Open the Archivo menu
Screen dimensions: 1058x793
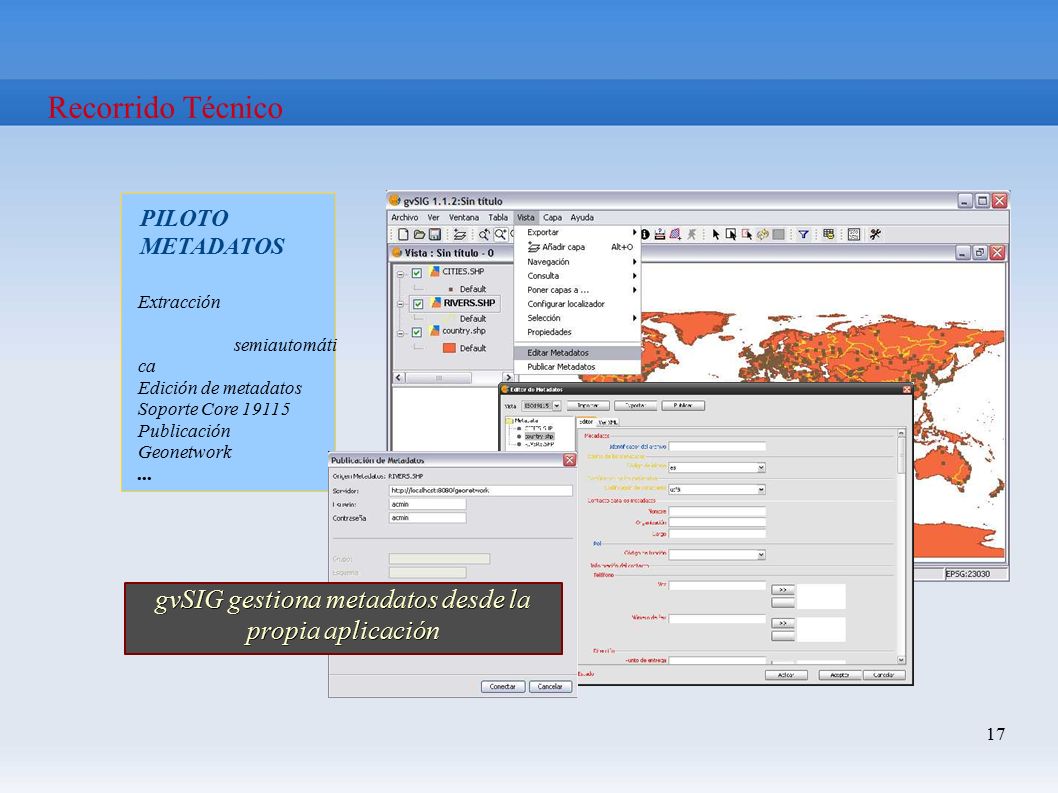click(x=404, y=217)
